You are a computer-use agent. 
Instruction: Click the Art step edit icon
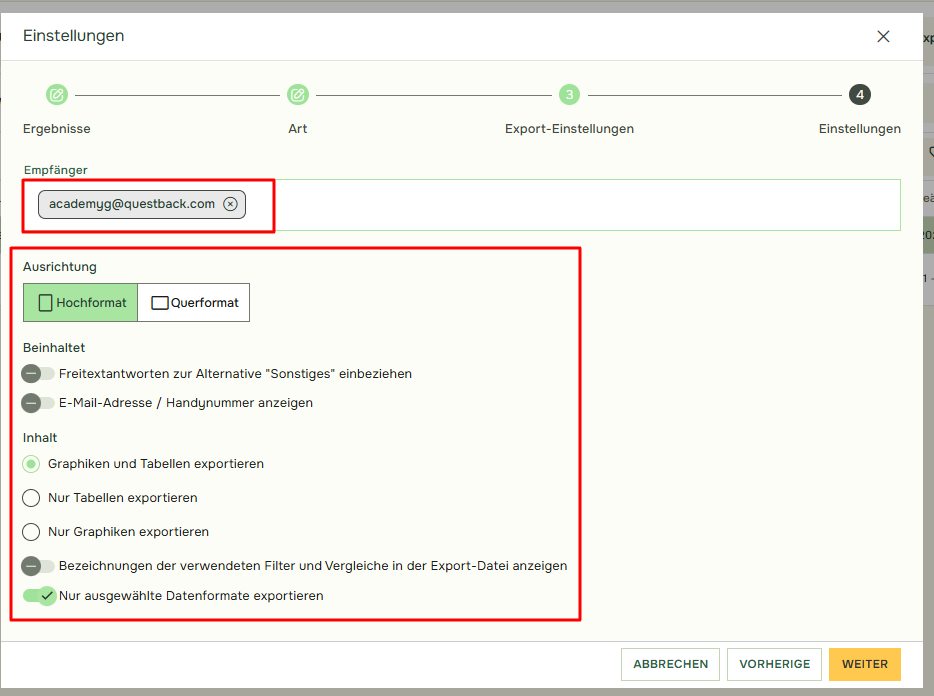click(x=297, y=95)
